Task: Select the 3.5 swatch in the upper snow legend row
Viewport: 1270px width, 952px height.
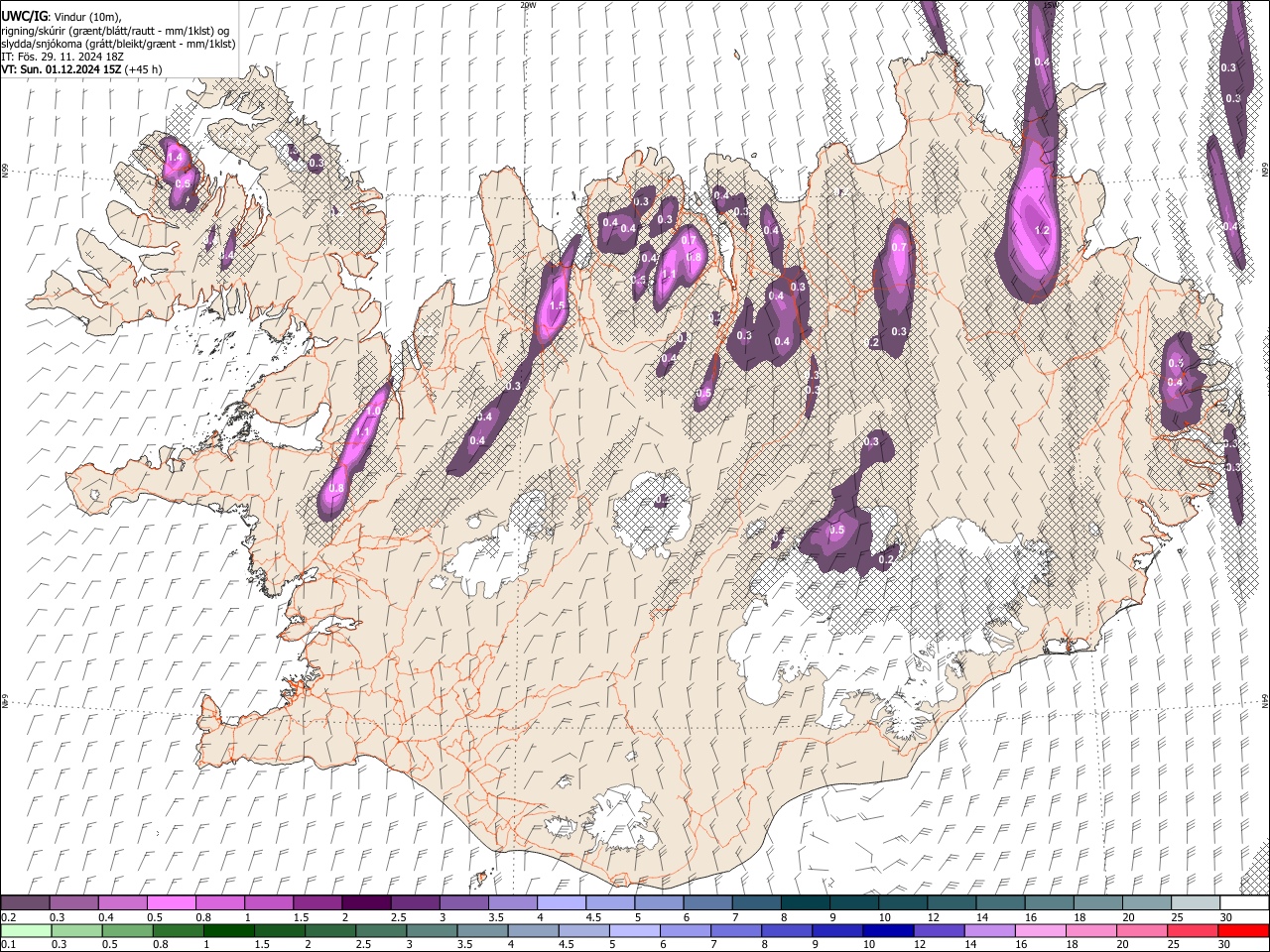Action: coord(512,903)
